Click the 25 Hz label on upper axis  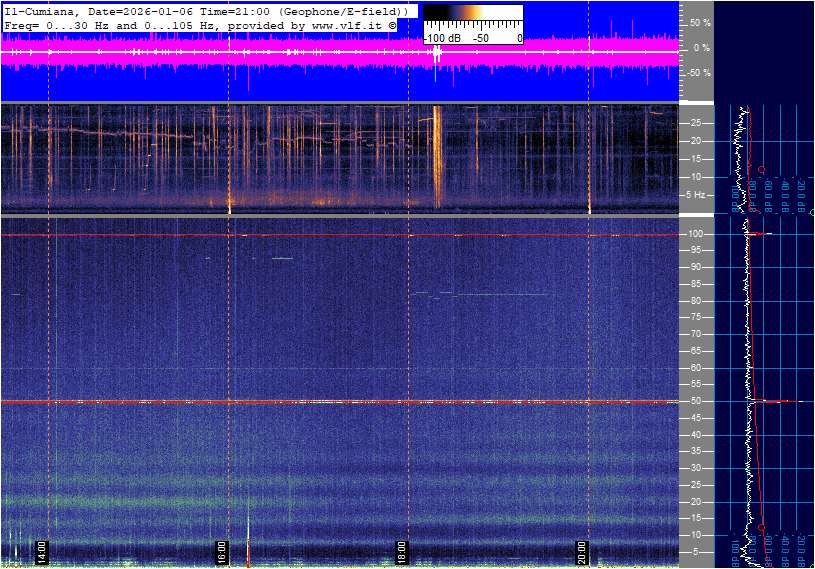[x=697, y=123]
